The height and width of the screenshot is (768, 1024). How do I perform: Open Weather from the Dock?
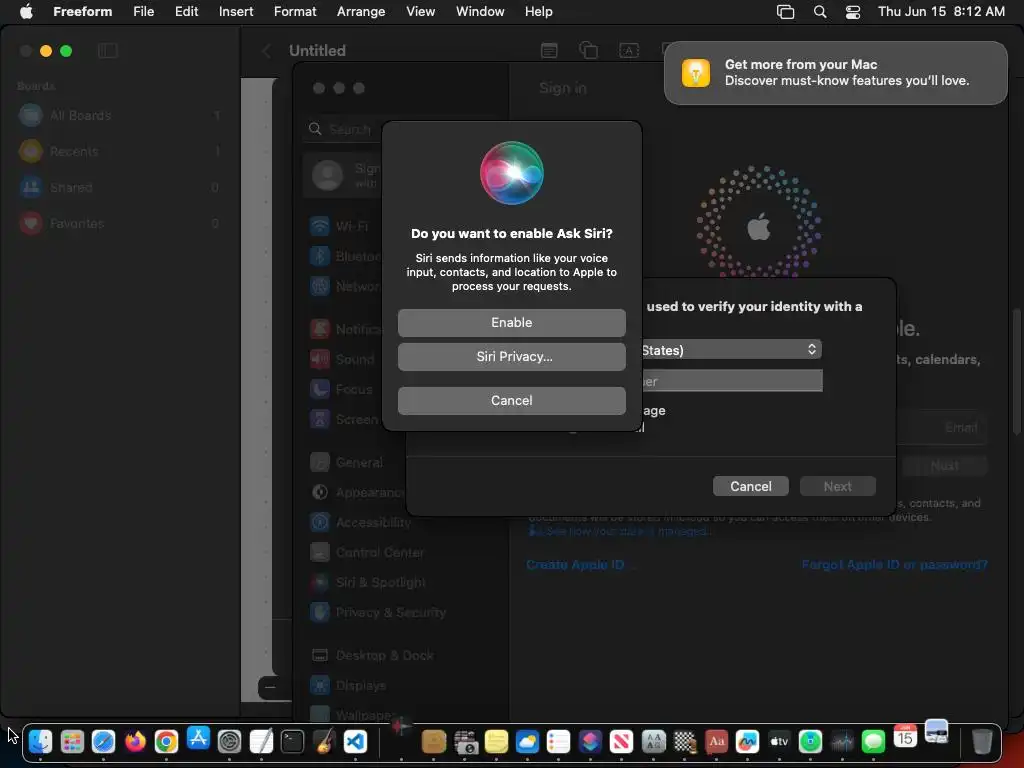click(527, 741)
